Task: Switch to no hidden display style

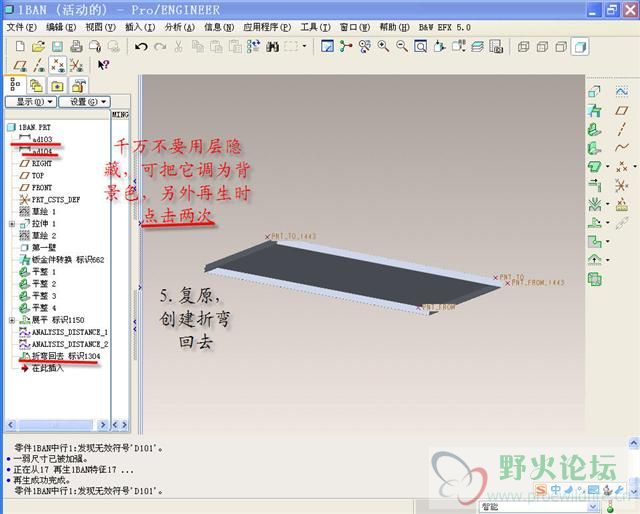Action: [x=561, y=47]
